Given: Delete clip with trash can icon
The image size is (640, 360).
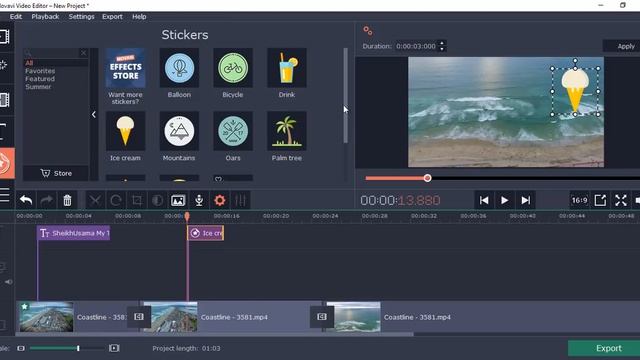Looking at the screenshot, I should [x=67, y=200].
